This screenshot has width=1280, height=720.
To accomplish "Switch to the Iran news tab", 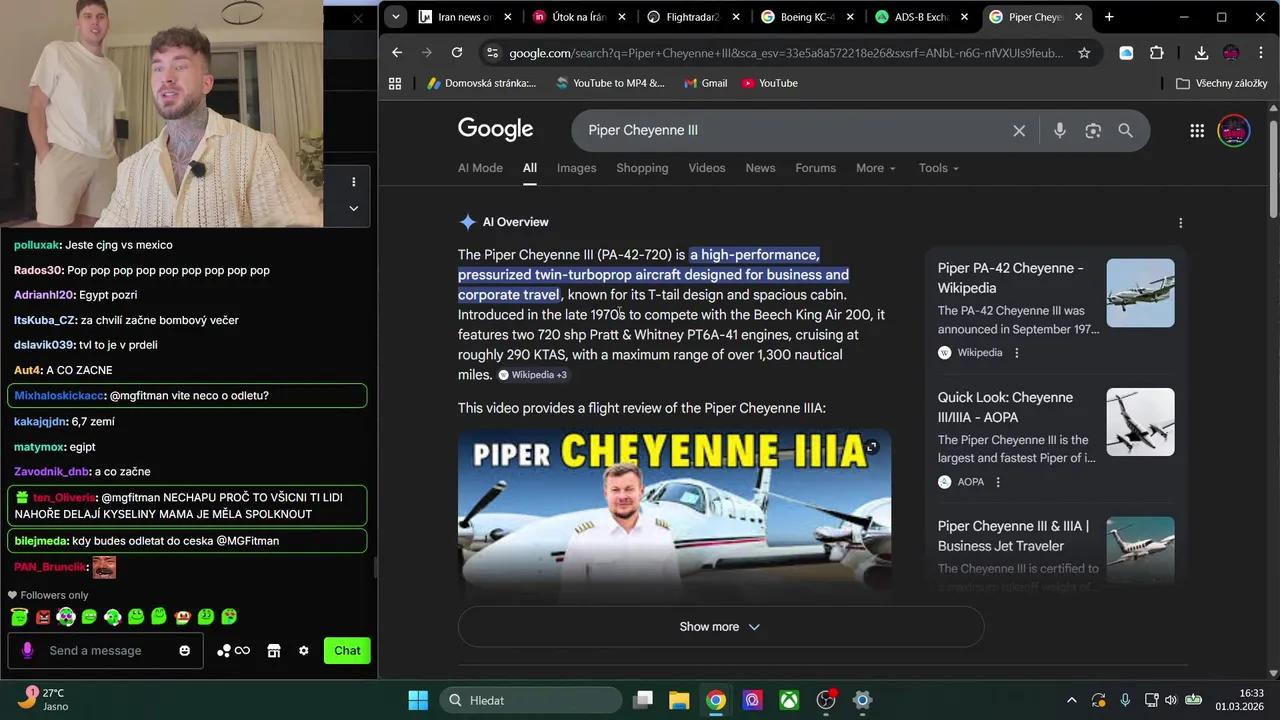I will click(465, 17).
